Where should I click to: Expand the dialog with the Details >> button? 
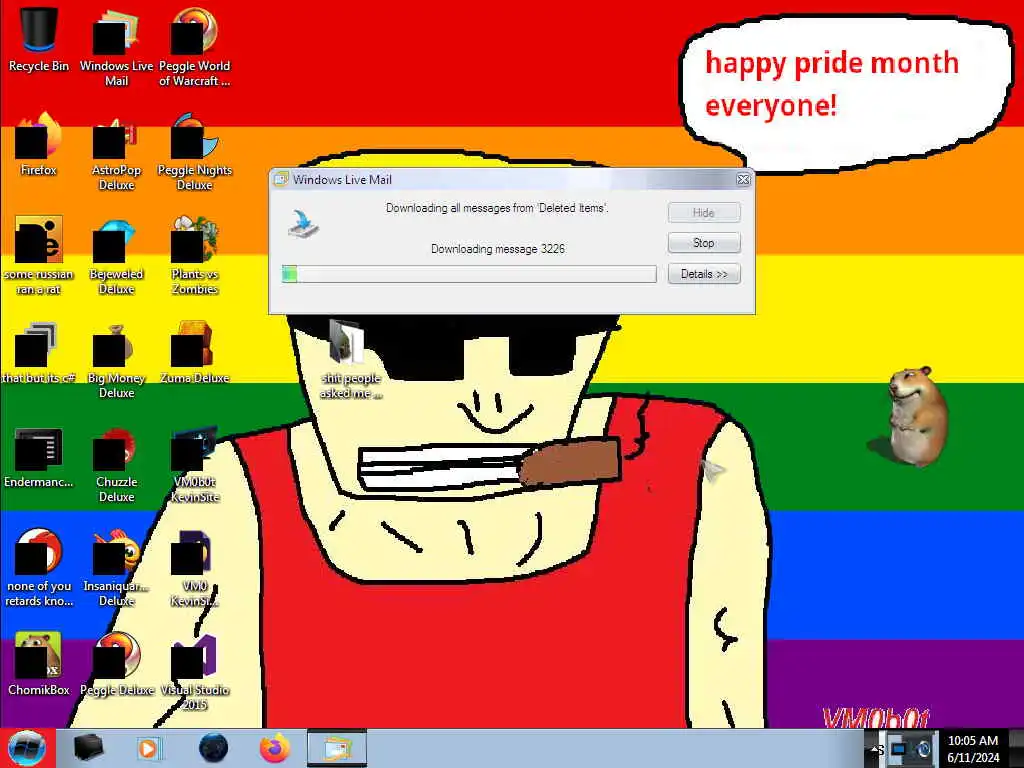pos(704,274)
